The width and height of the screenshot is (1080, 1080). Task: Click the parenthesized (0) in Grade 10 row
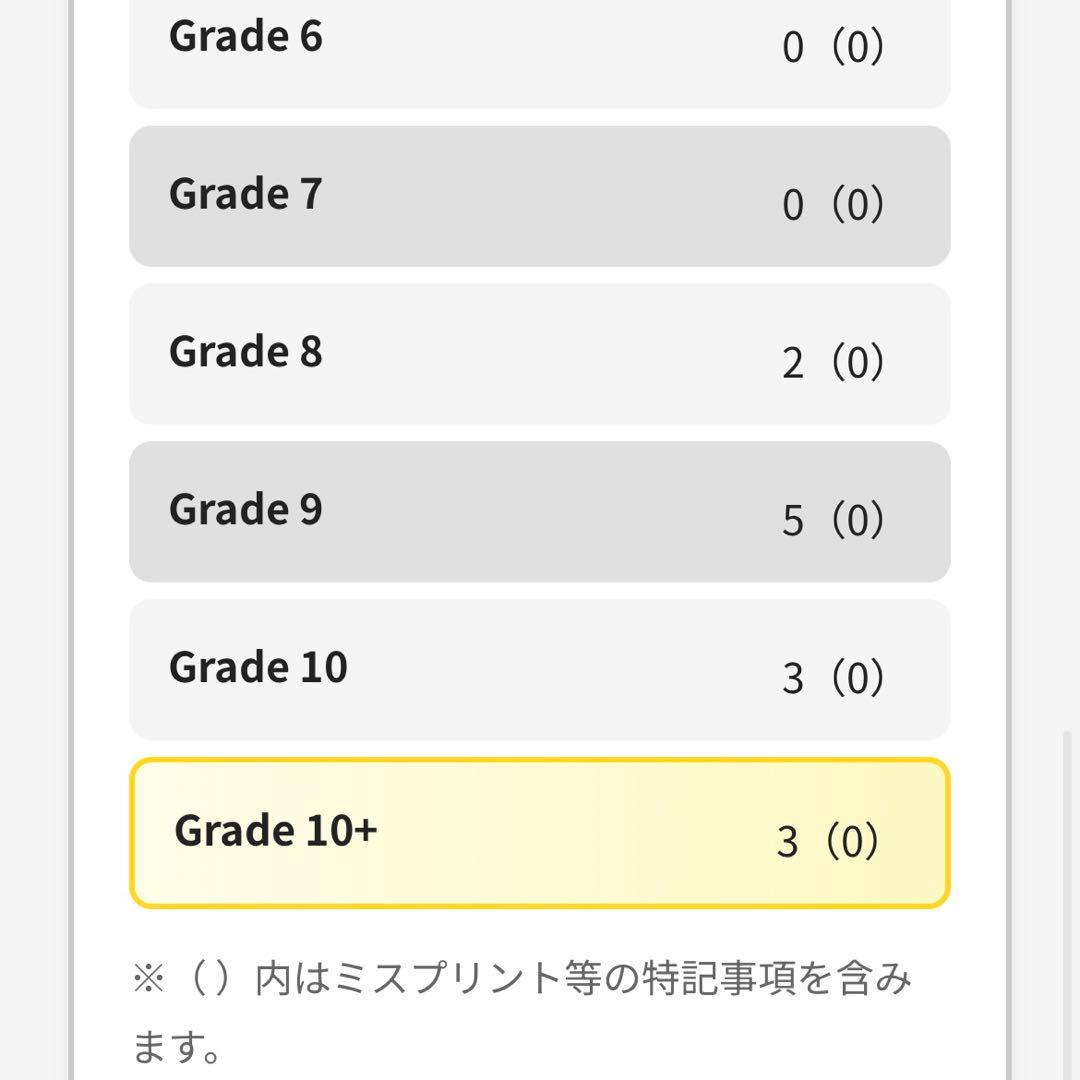click(x=857, y=679)
